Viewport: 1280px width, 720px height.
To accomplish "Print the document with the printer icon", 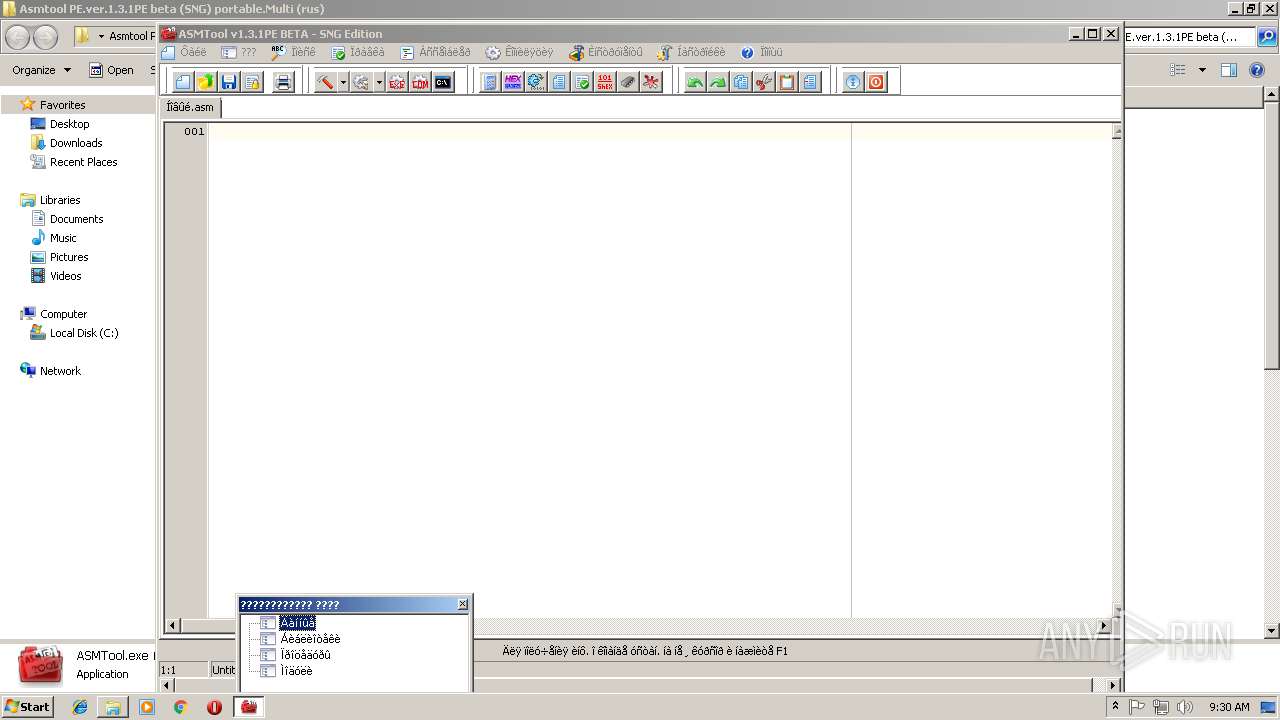I will [283, 82].
